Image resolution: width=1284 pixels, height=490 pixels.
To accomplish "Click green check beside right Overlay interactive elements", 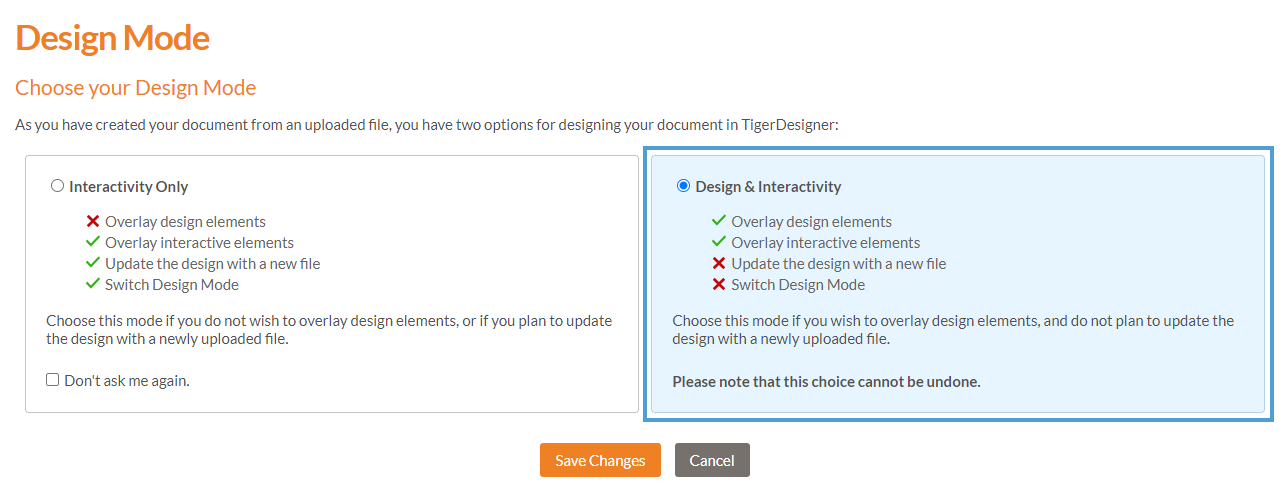I will click(x=719, y=243).
